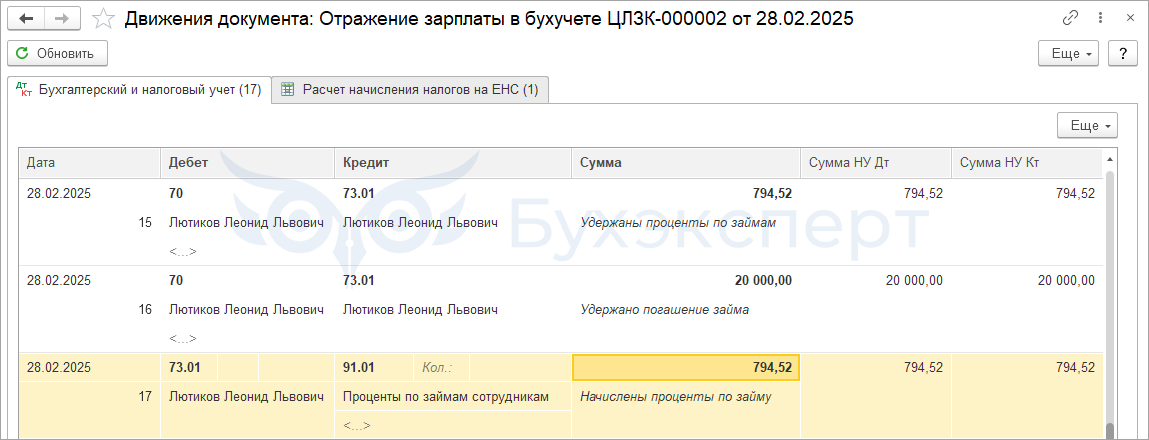Image resolution: width=1149 pixels, height=440 pixels.
Task: Open help with question mark button
Action: [x=1121, y=54]
